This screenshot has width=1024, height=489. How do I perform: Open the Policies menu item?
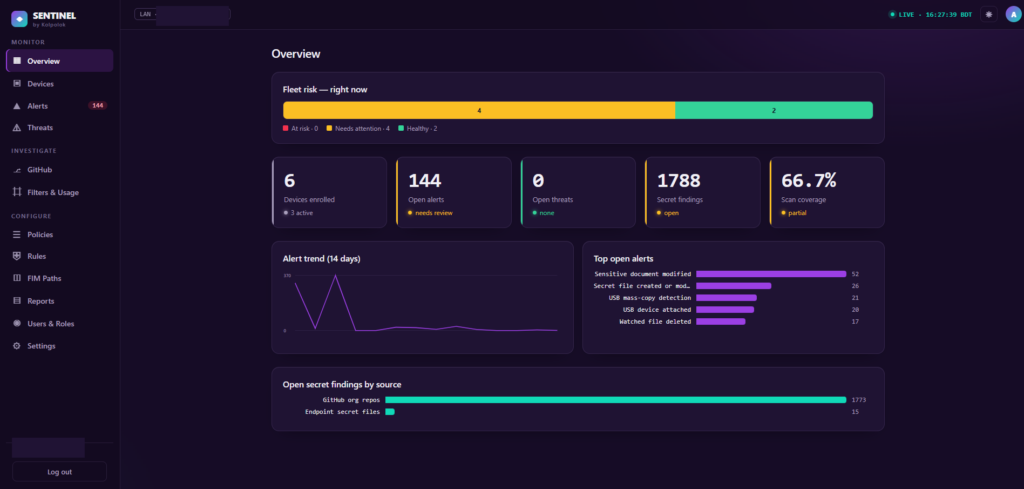coord(59,234)
